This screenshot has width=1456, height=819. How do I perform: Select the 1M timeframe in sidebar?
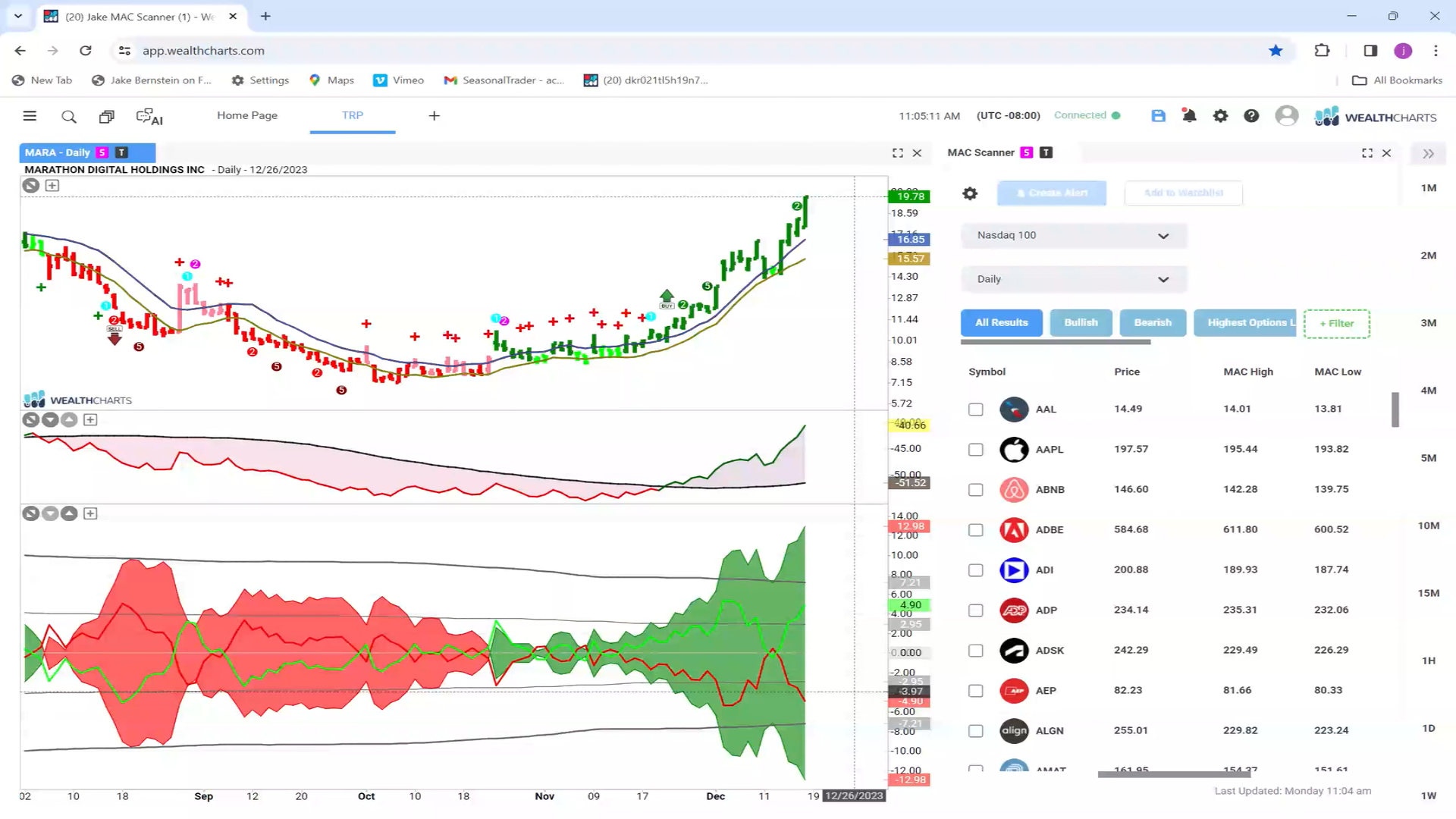[x=1429, y=188]
